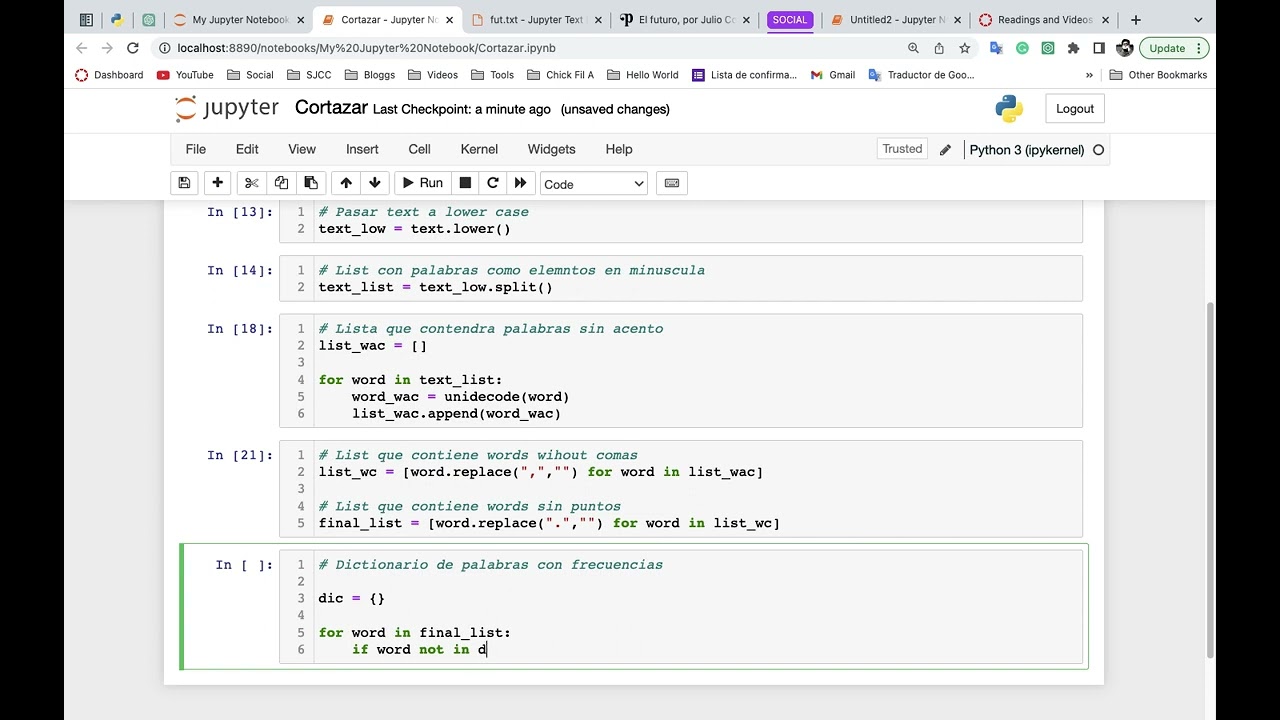Viewport: 1280px width, 720px height.
Task: Open the Cell menu
Action: 419,149
